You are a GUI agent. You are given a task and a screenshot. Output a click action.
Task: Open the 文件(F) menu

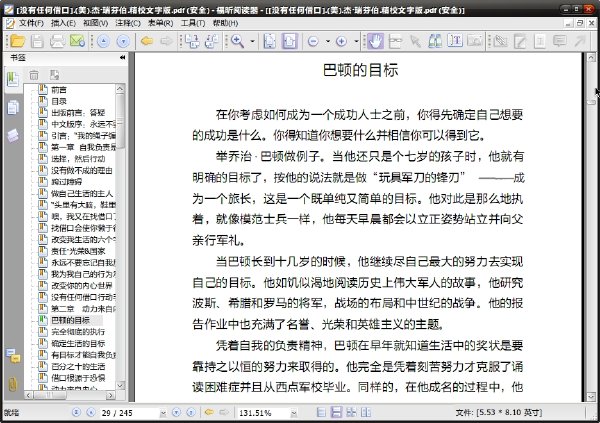(31, 23)
